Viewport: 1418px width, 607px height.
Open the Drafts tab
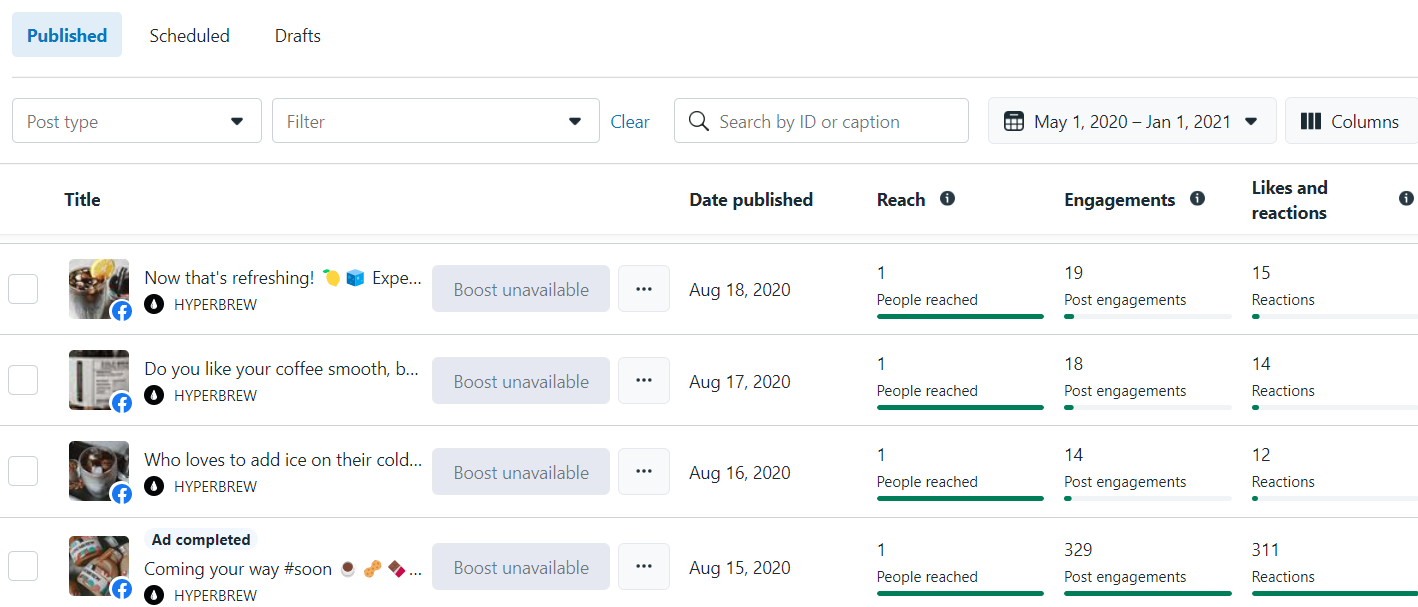coord(298,36)
